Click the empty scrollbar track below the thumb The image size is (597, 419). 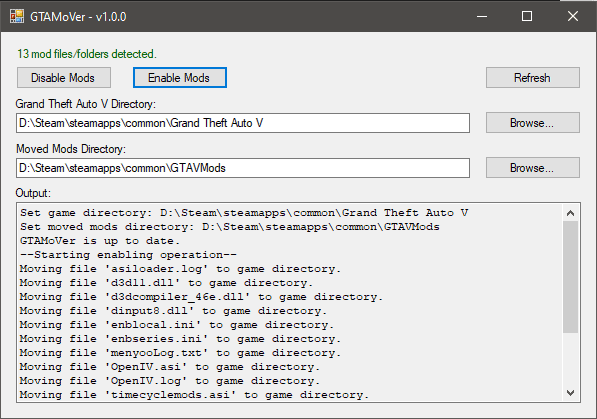tap(570, 359)
